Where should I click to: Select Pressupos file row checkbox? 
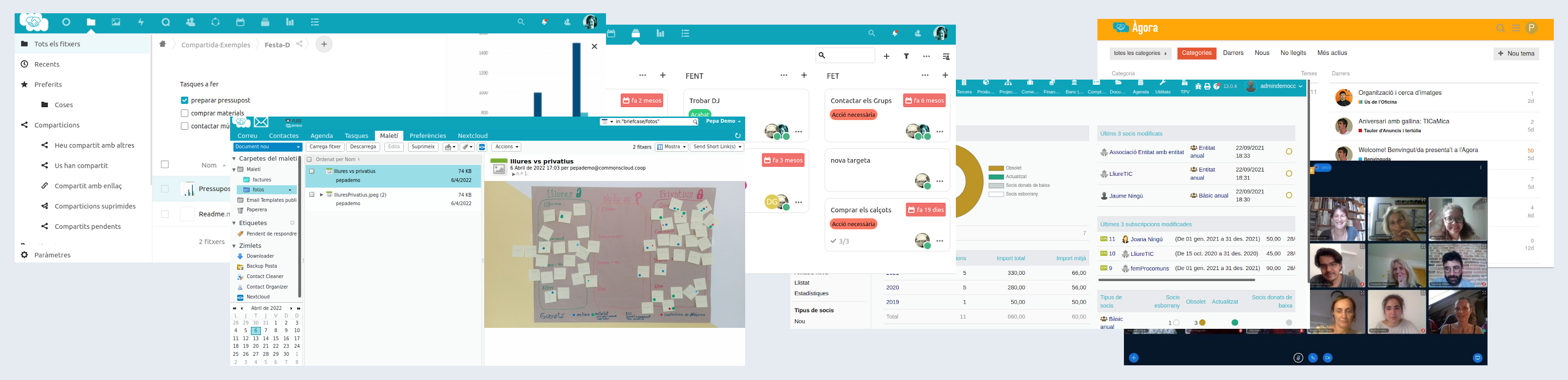click(x=165, y=189)
